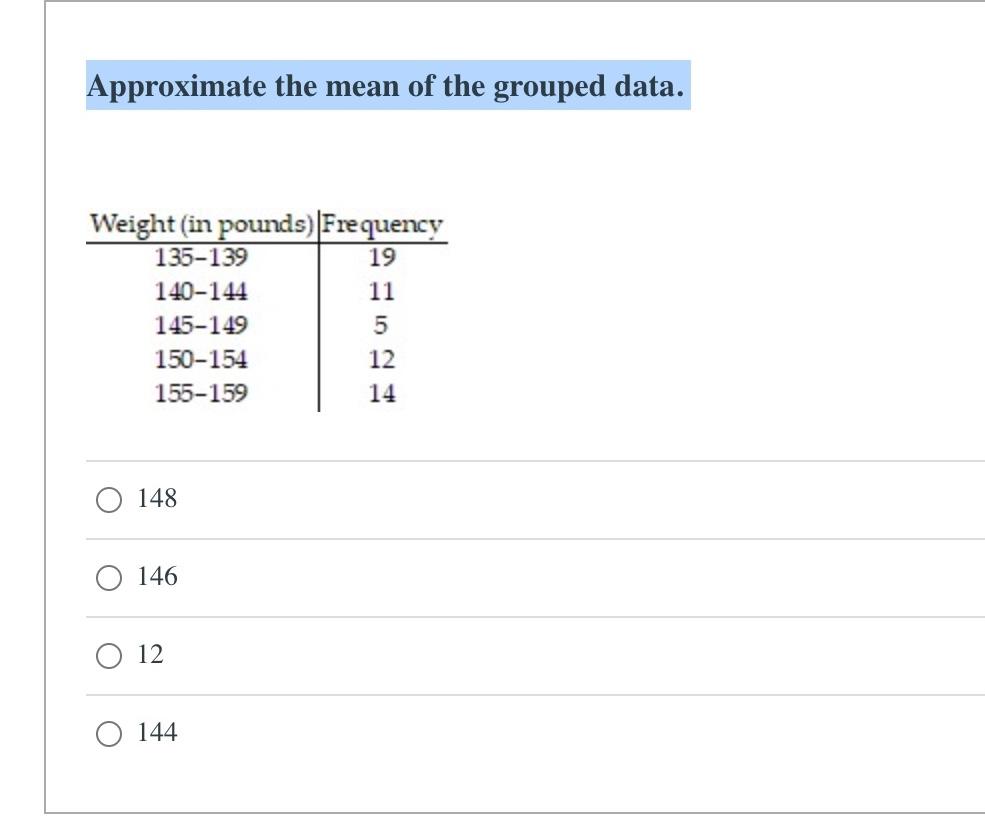Click the answer label text 12
The height and width of the screenshot is (830, 985).
152,655
